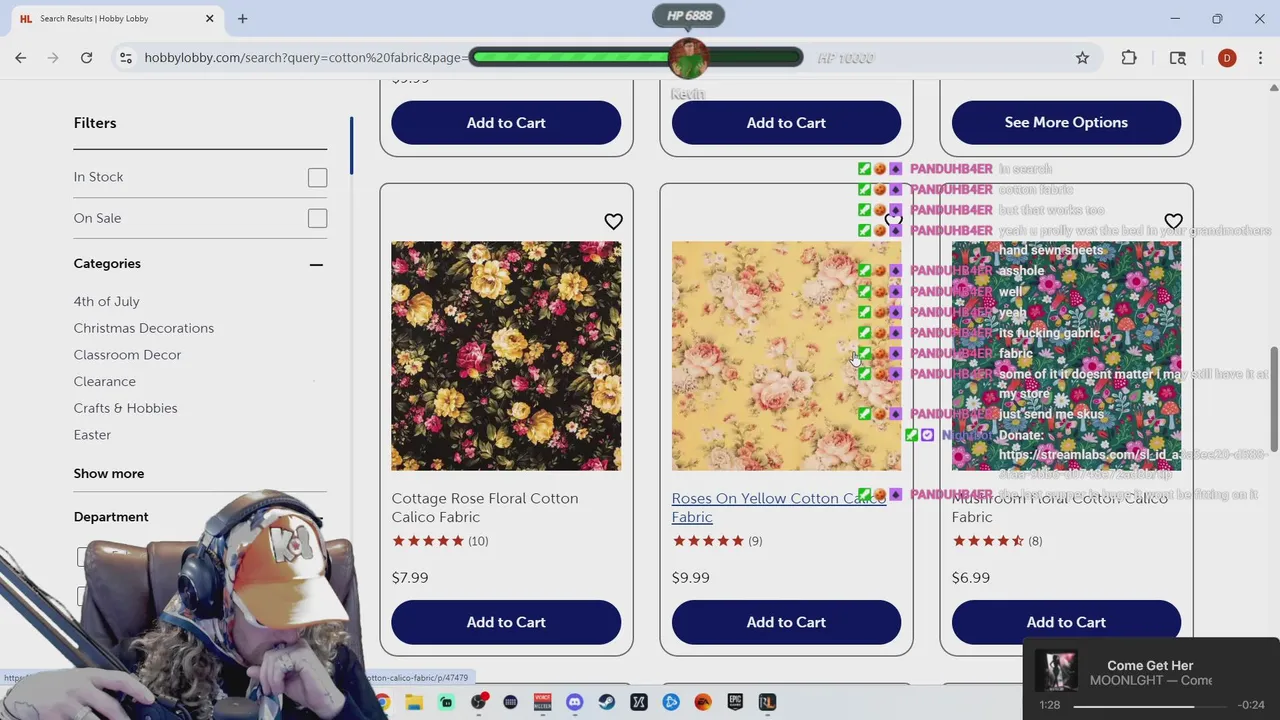Bookmark this page with the star icon
This screenshot has width=1280, height=720.
(x=1082, y=58)
